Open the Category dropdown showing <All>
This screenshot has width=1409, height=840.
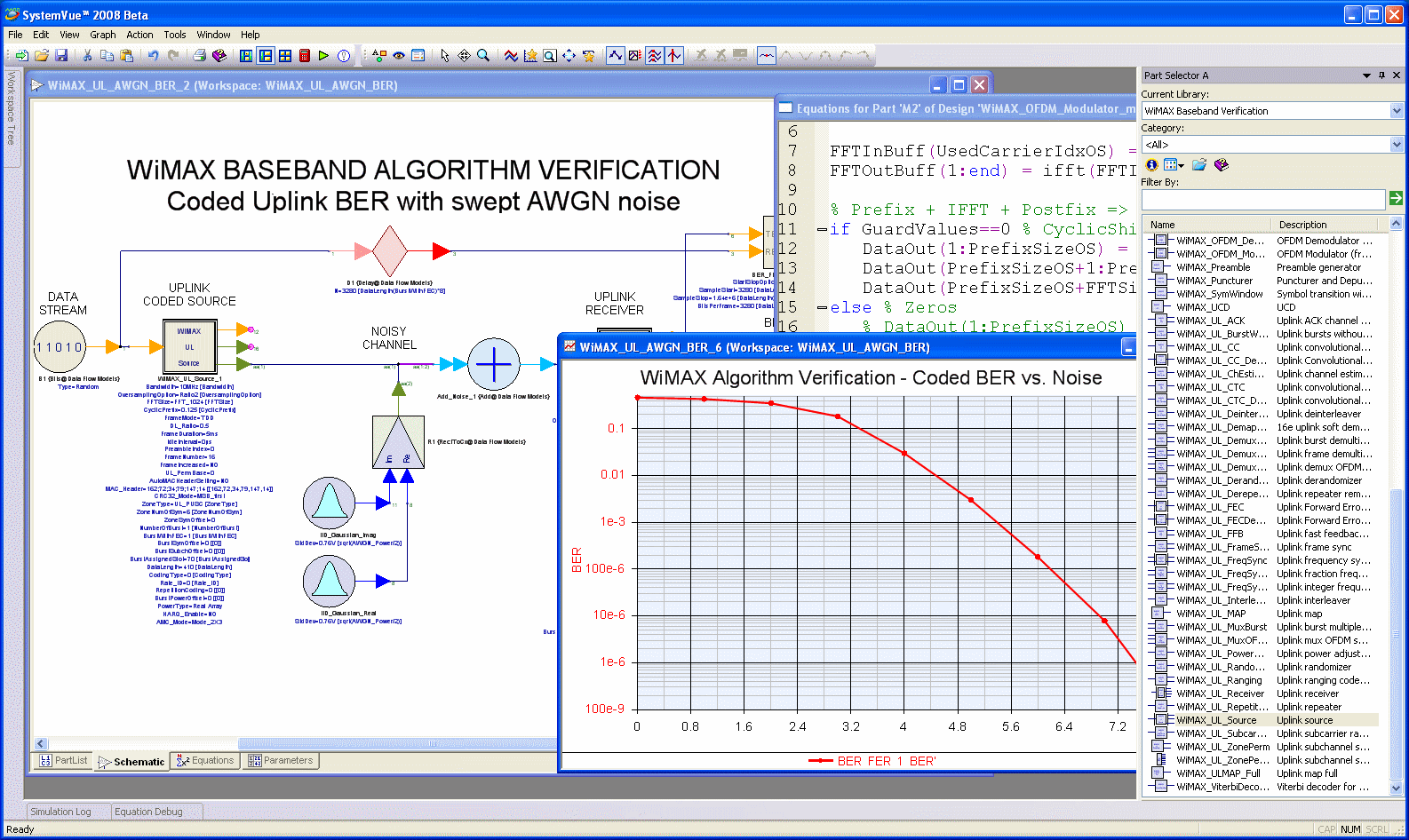click(x=1396, y=145)
